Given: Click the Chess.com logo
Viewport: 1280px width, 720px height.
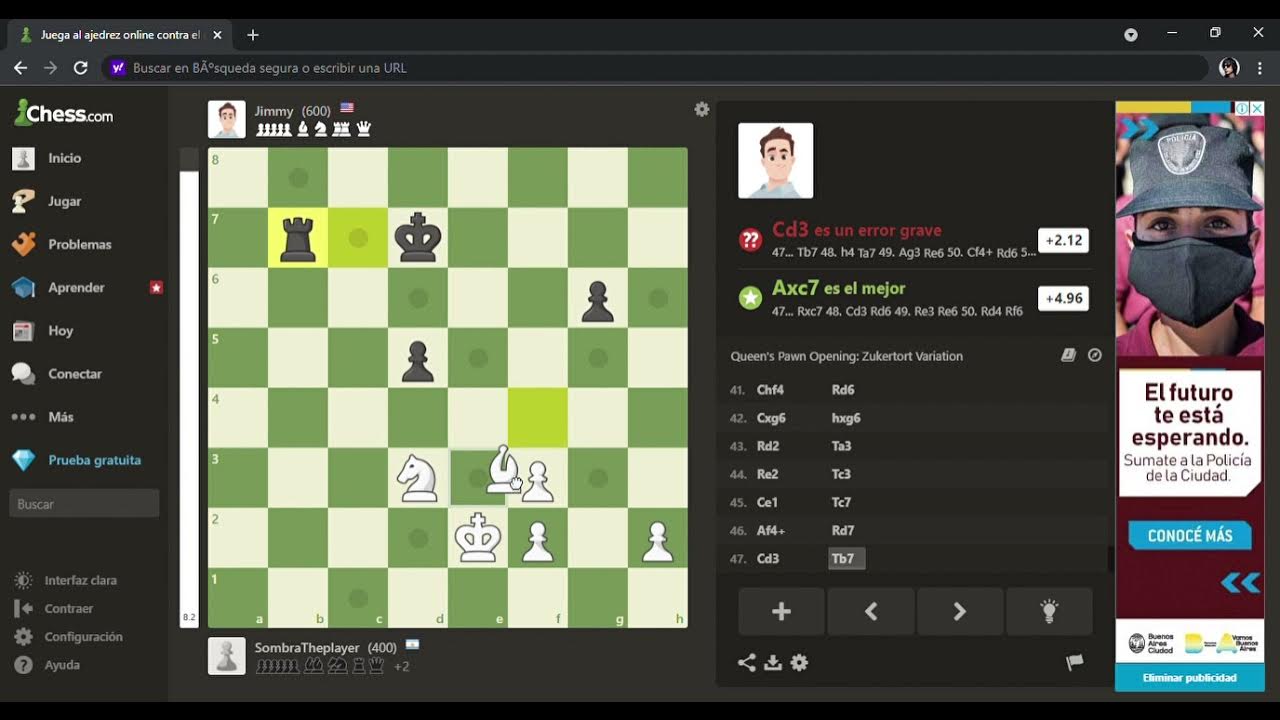Looking at the screenshot, I should (63, 113).
